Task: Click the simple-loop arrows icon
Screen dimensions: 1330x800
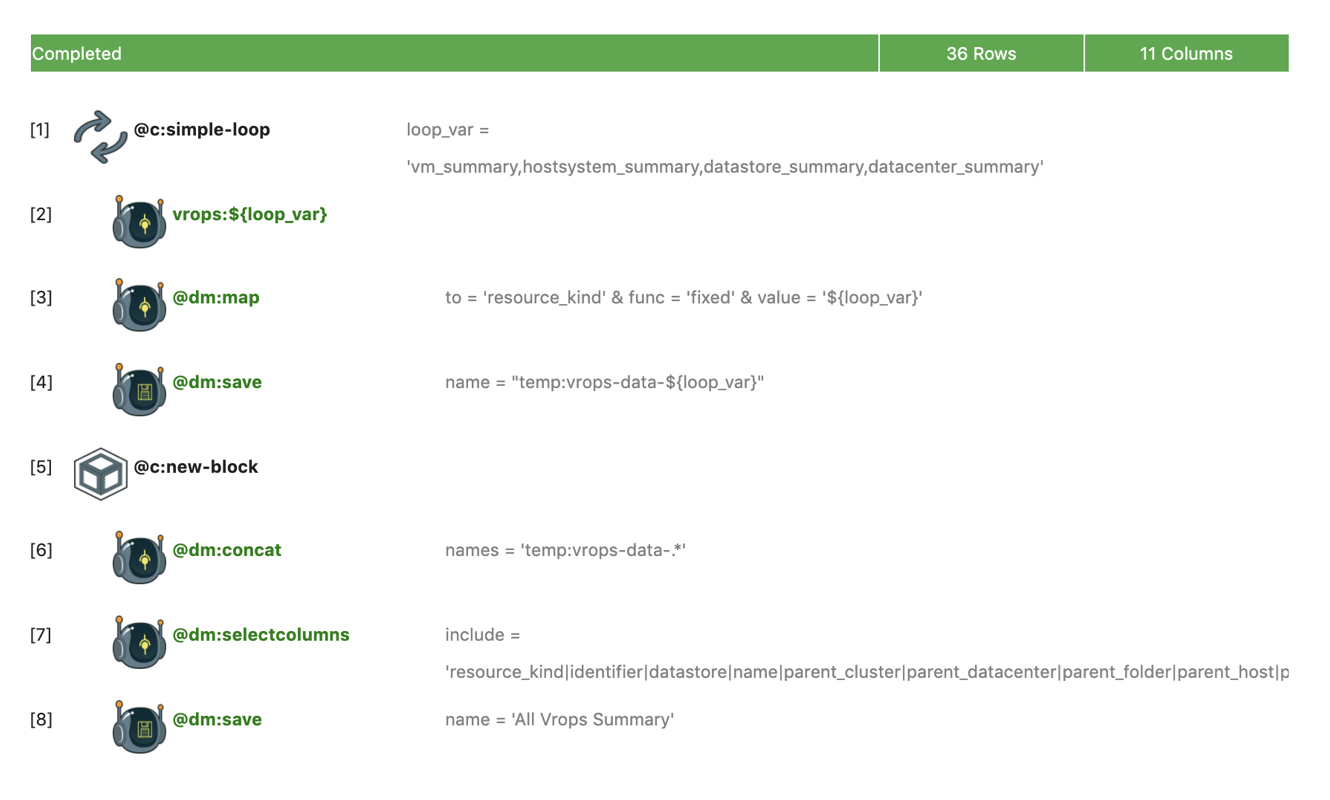Action: pos(100,136)
